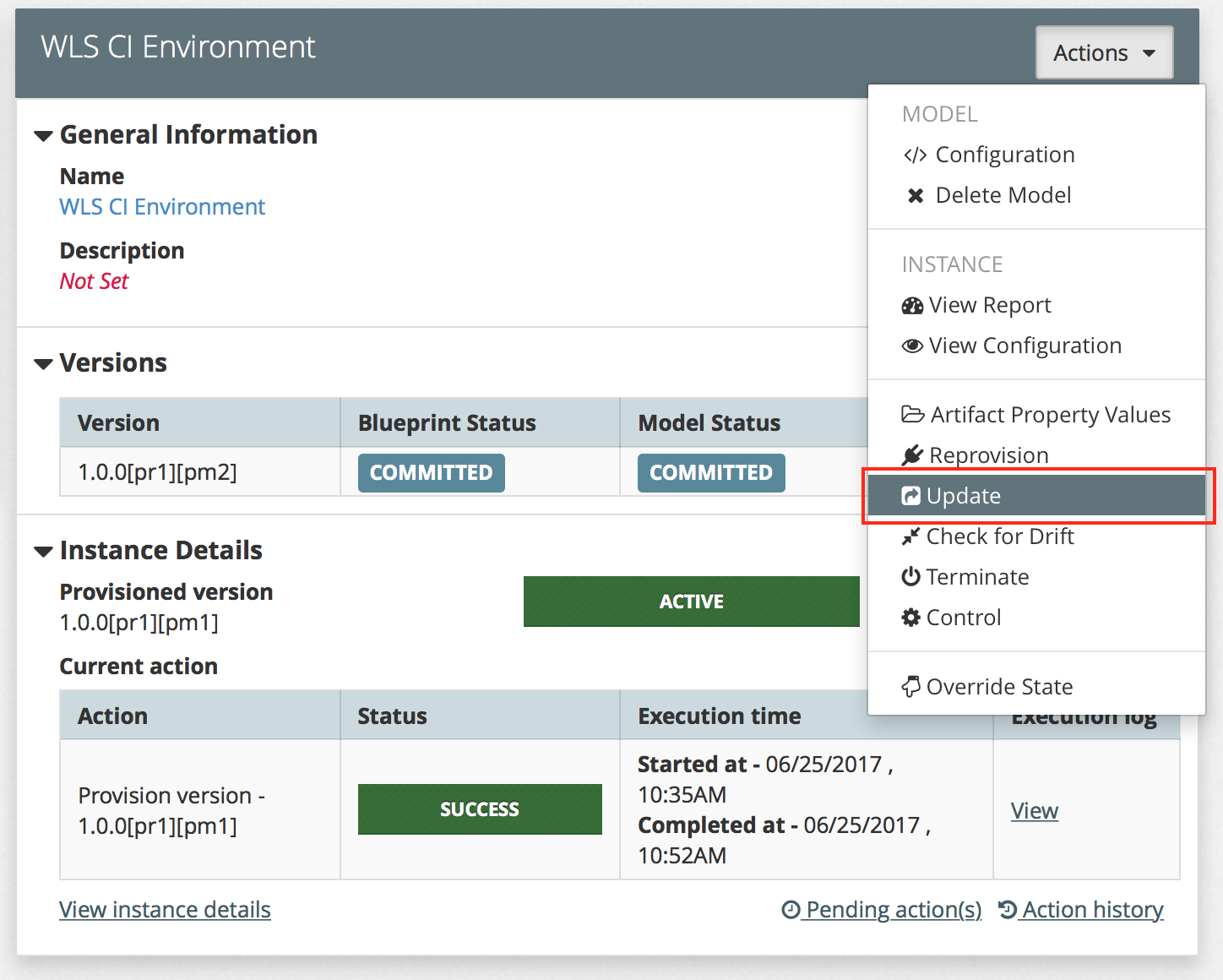
Task: Click the Configuration code brackets icon
Action: (x=915, y=155)
